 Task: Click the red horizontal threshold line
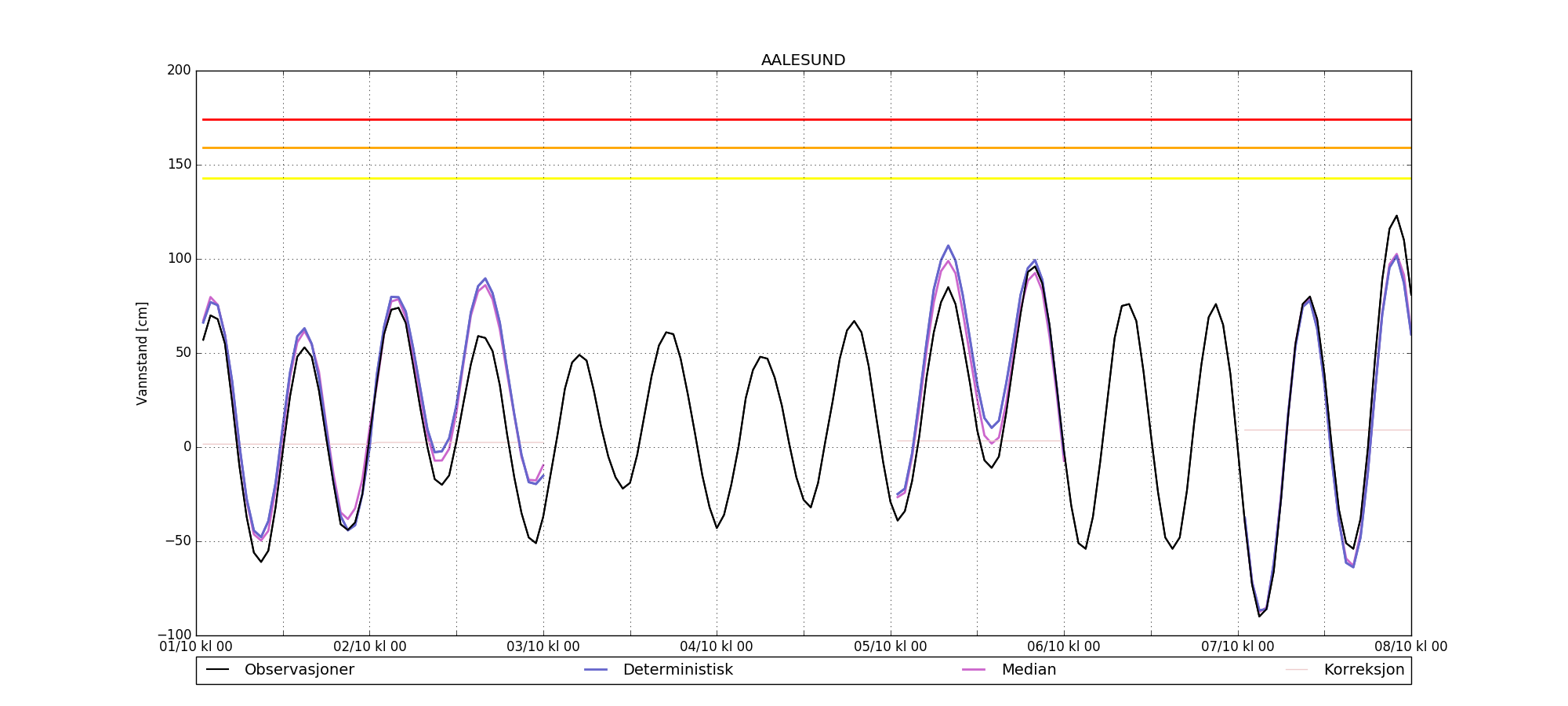[x=784, y=120]
